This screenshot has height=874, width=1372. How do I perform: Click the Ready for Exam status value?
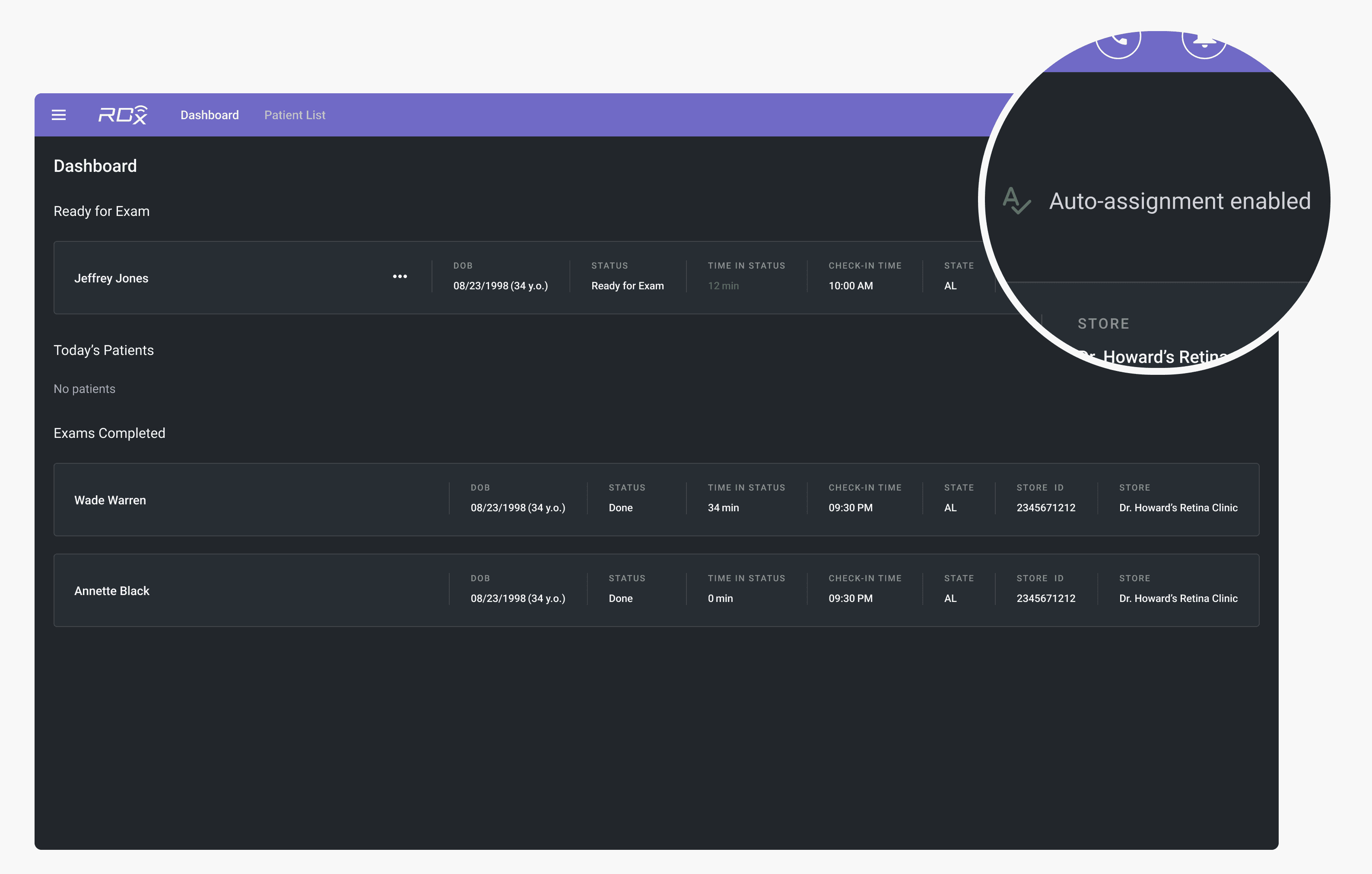point(627,286)
